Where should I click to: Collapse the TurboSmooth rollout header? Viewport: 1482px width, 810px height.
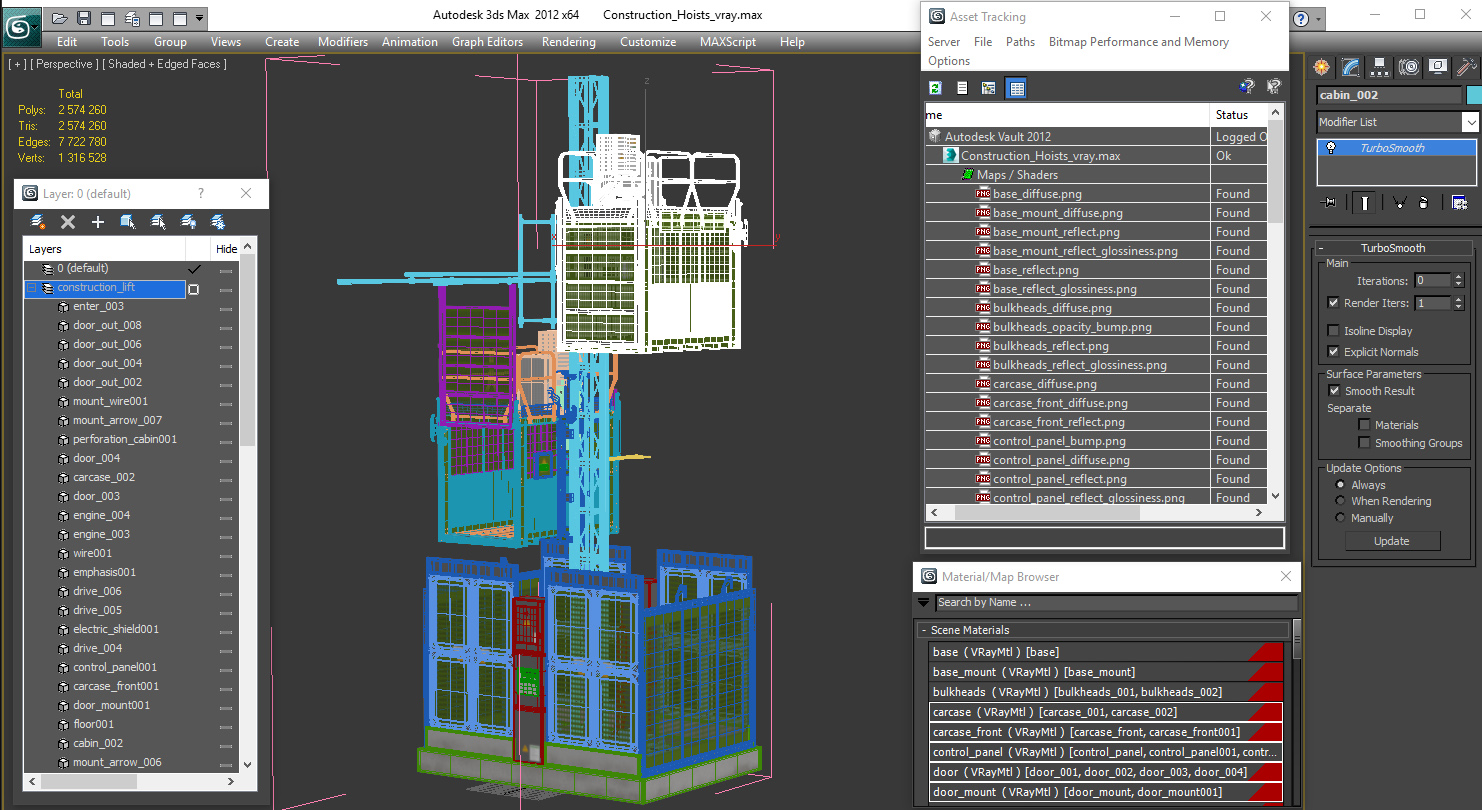tap(1393, 248)
